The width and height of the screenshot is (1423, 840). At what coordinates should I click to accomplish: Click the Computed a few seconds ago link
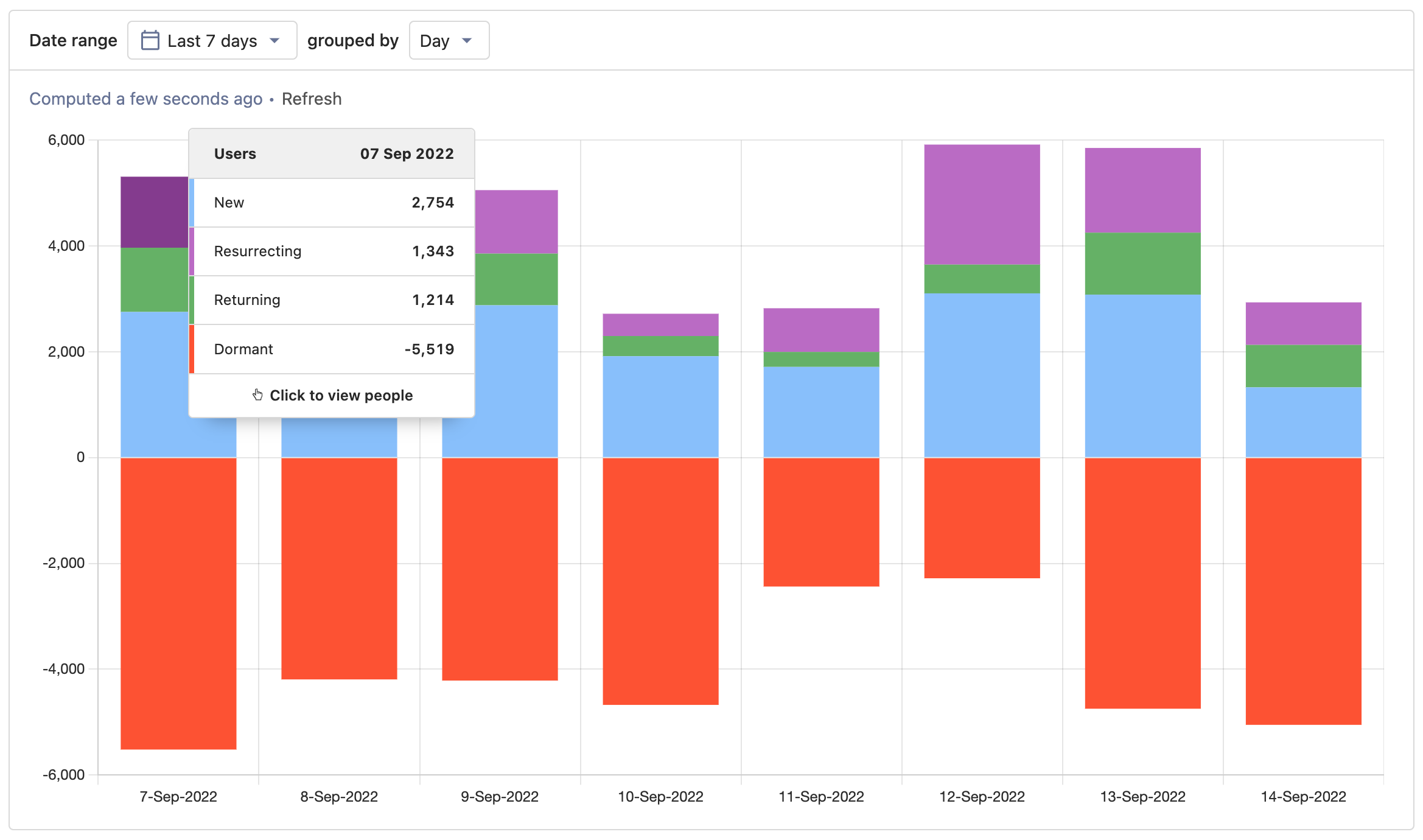pyautogui.click(x=145, y=99)
